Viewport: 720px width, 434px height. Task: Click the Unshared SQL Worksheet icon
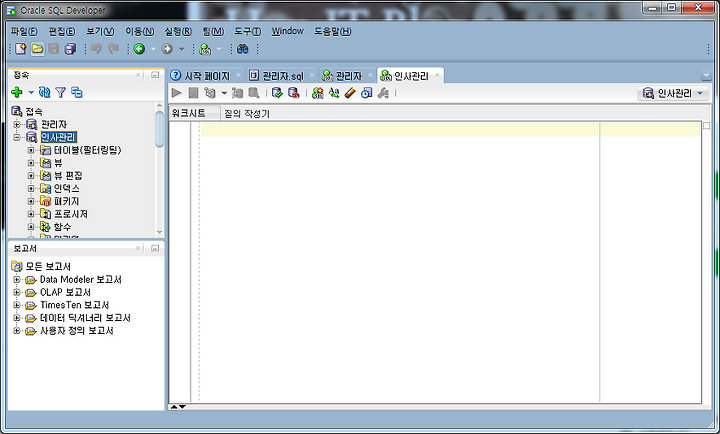pyautogui.click(x=317, y=93)
